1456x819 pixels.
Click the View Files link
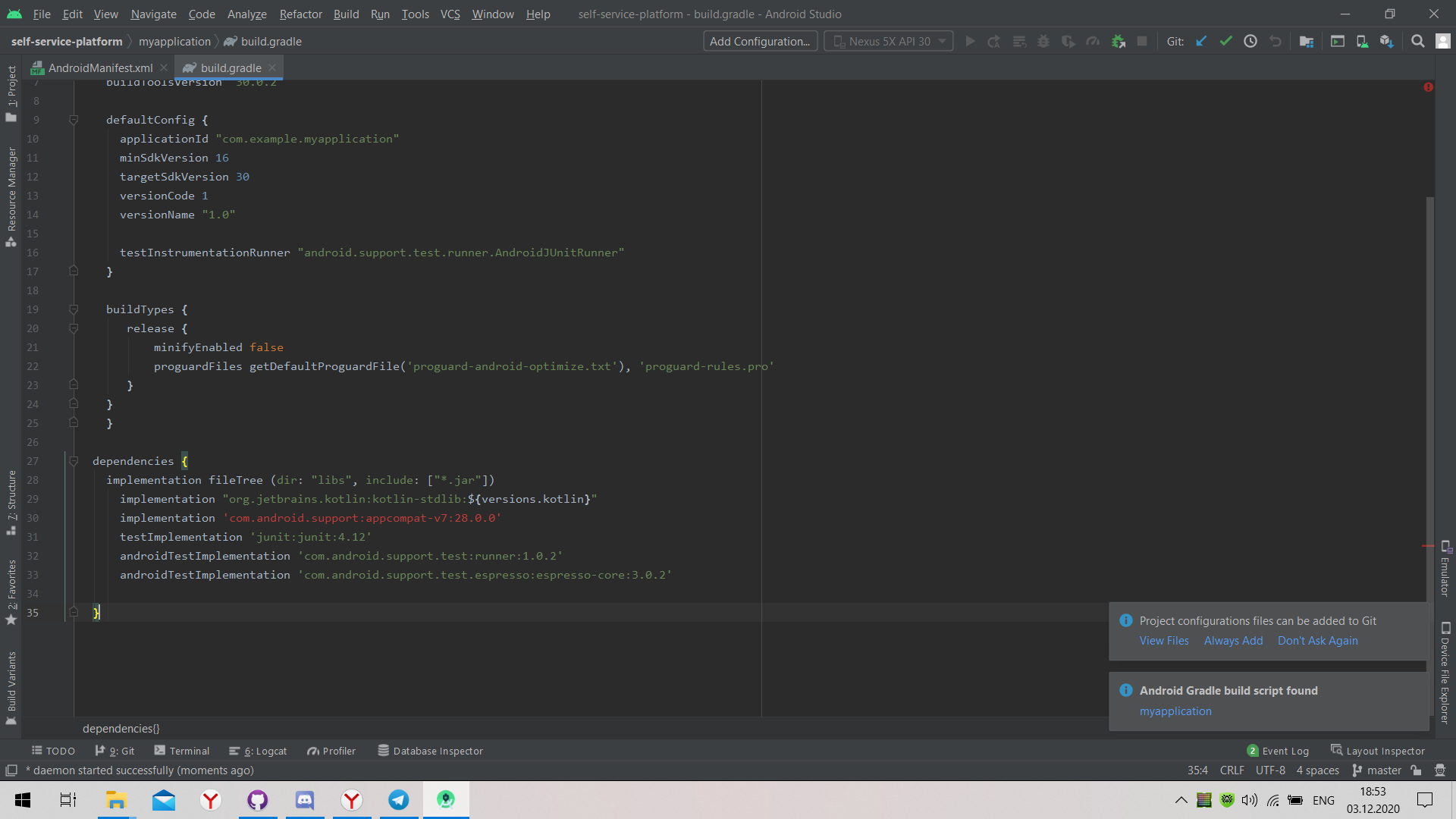(1164, 641)
